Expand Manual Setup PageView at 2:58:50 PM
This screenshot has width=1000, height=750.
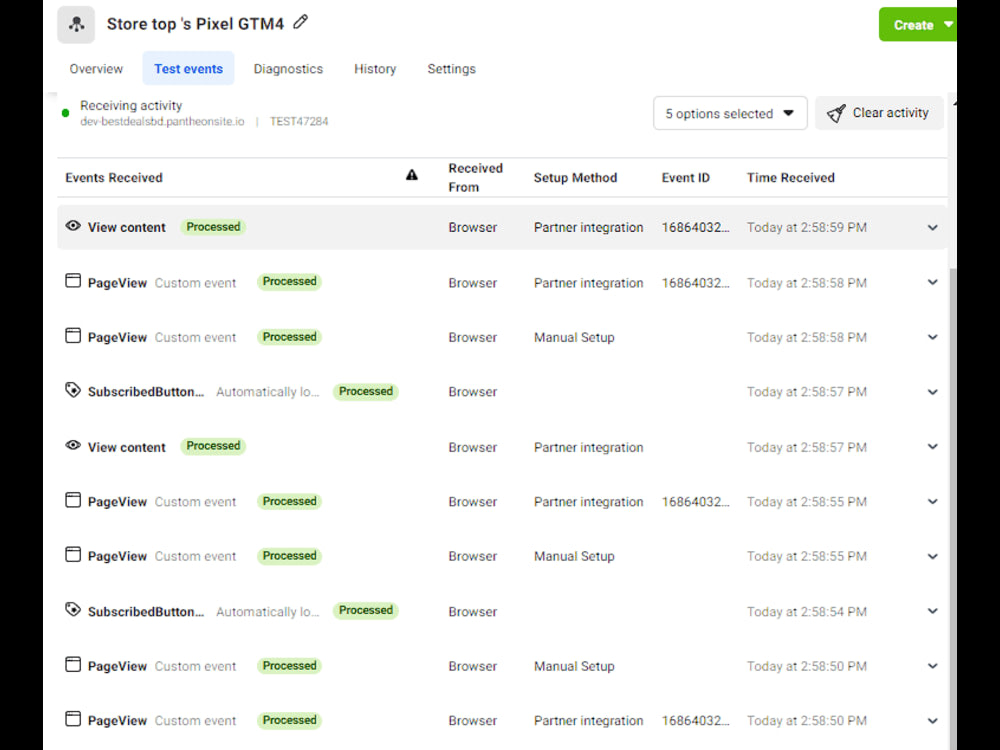932,666
